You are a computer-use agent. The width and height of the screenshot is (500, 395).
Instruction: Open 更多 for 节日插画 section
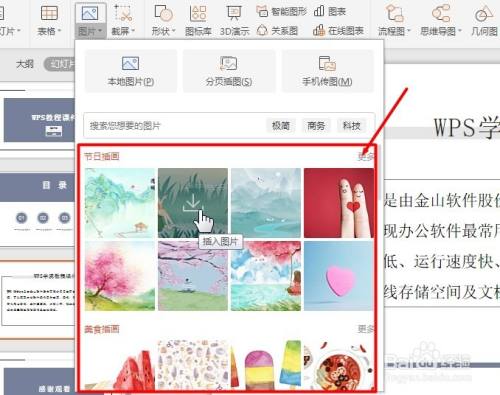(x=365, y=157)
